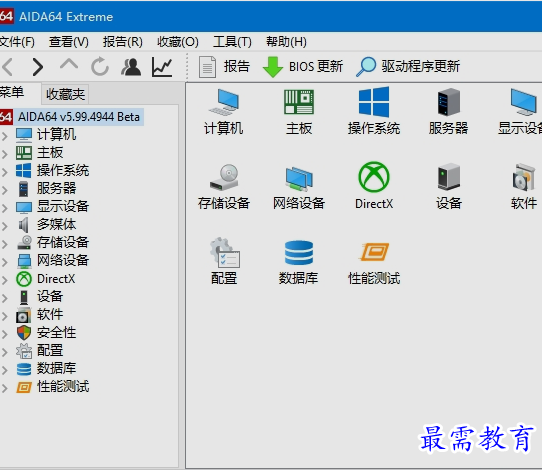Screen dimensions: 542x470
Task: Click the BIOS 更新 button
Action: 302,66
